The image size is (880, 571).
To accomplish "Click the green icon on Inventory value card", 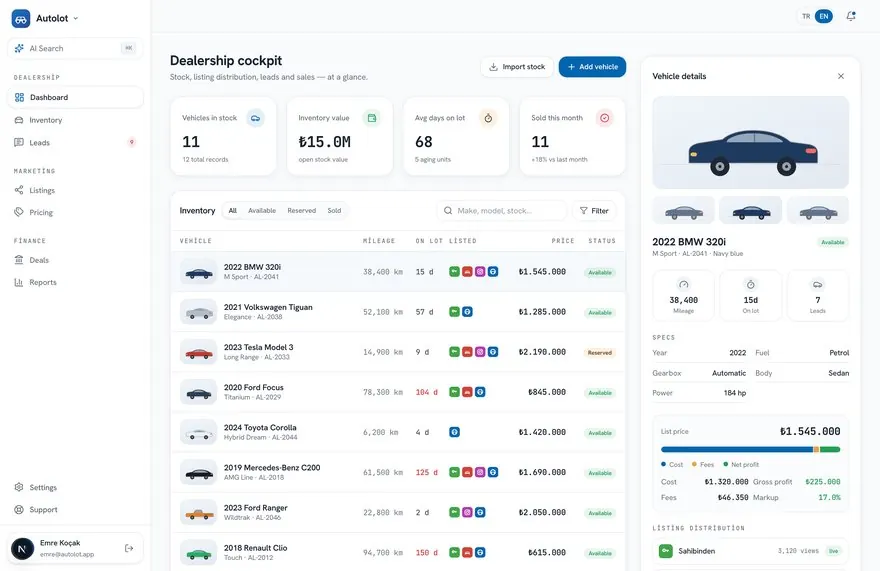I will (372, 118).
